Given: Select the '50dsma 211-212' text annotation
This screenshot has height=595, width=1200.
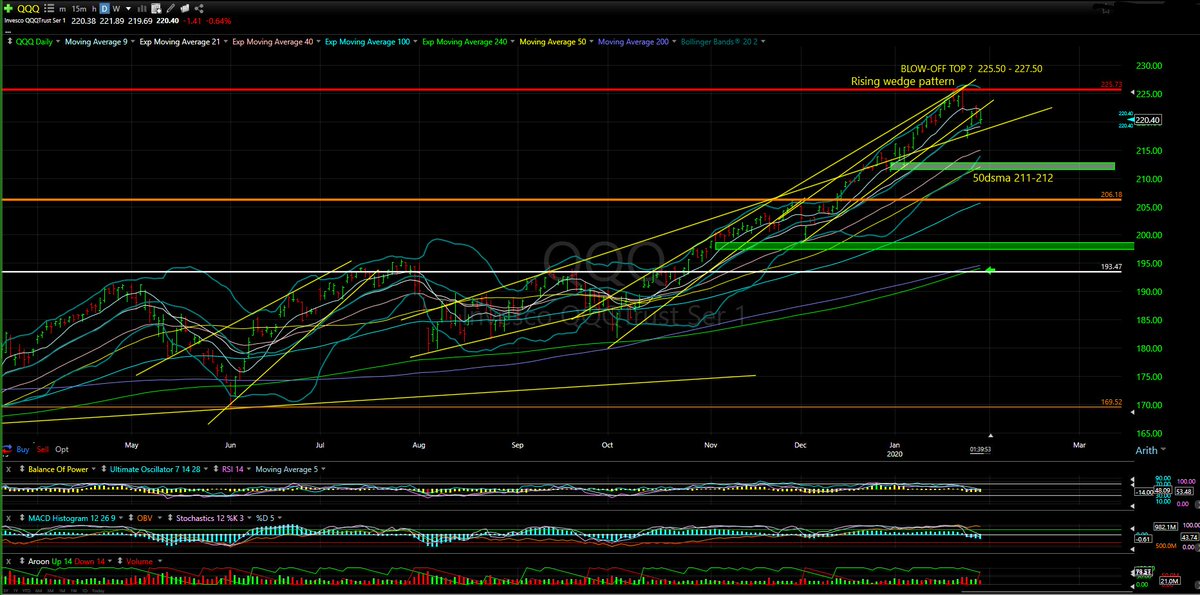Looking at the screenshot, I should pyautogui.click(x=1012, y=177).
